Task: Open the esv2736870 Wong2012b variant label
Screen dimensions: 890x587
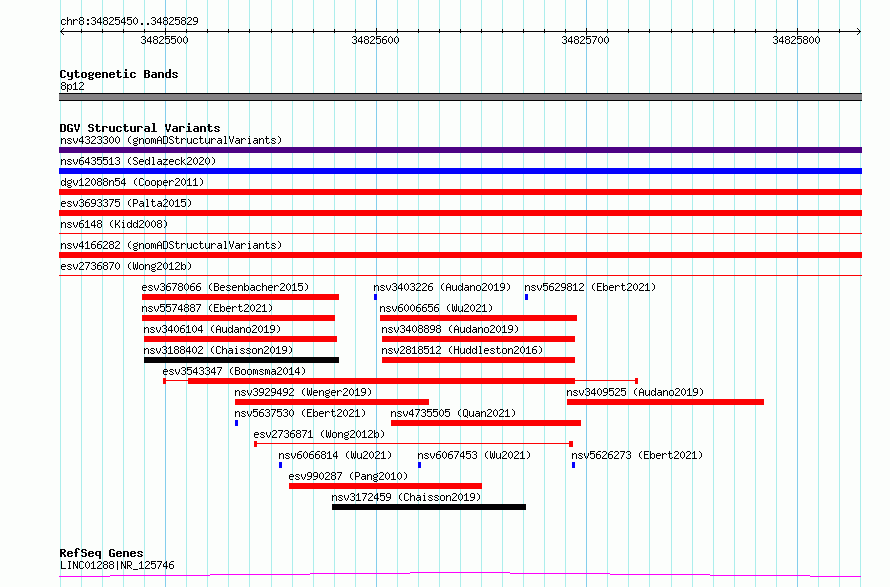Action: click(x=126, y=266)
